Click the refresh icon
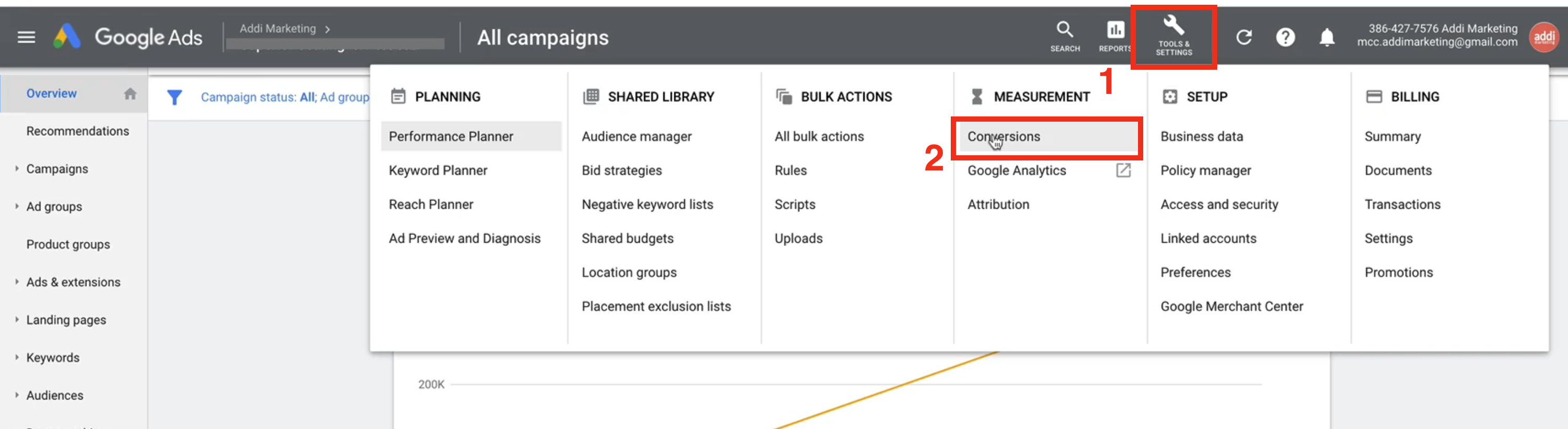The image size is (1568, 429). (x=1243, y=38)
